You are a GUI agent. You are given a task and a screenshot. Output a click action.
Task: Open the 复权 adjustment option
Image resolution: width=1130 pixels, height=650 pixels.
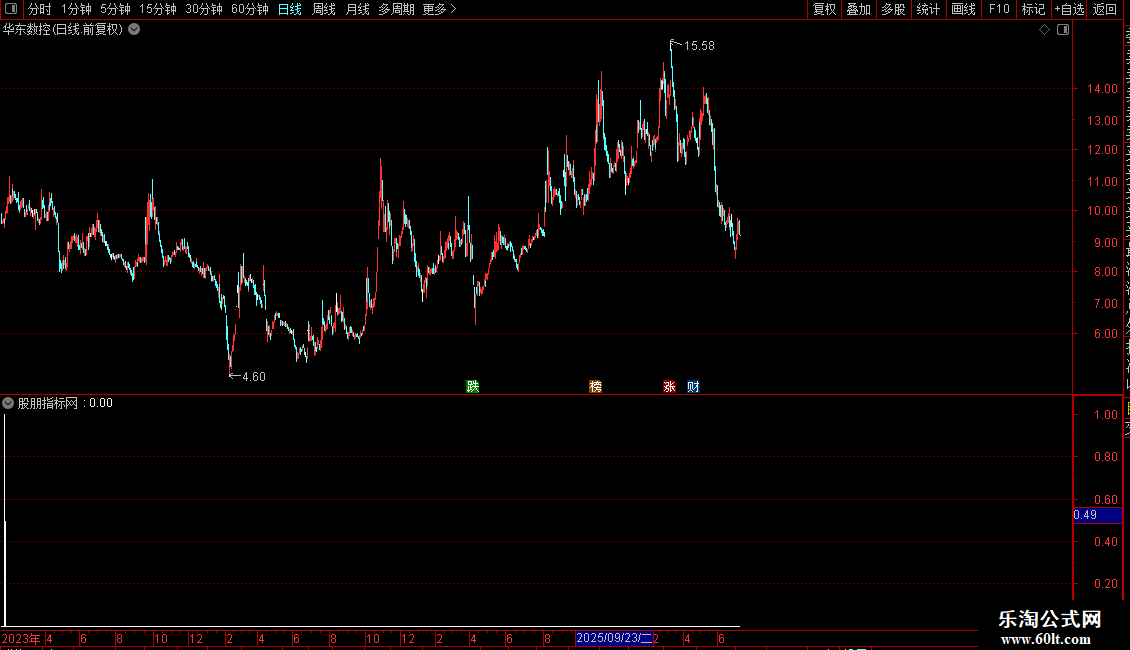click(x=824, y=9)
